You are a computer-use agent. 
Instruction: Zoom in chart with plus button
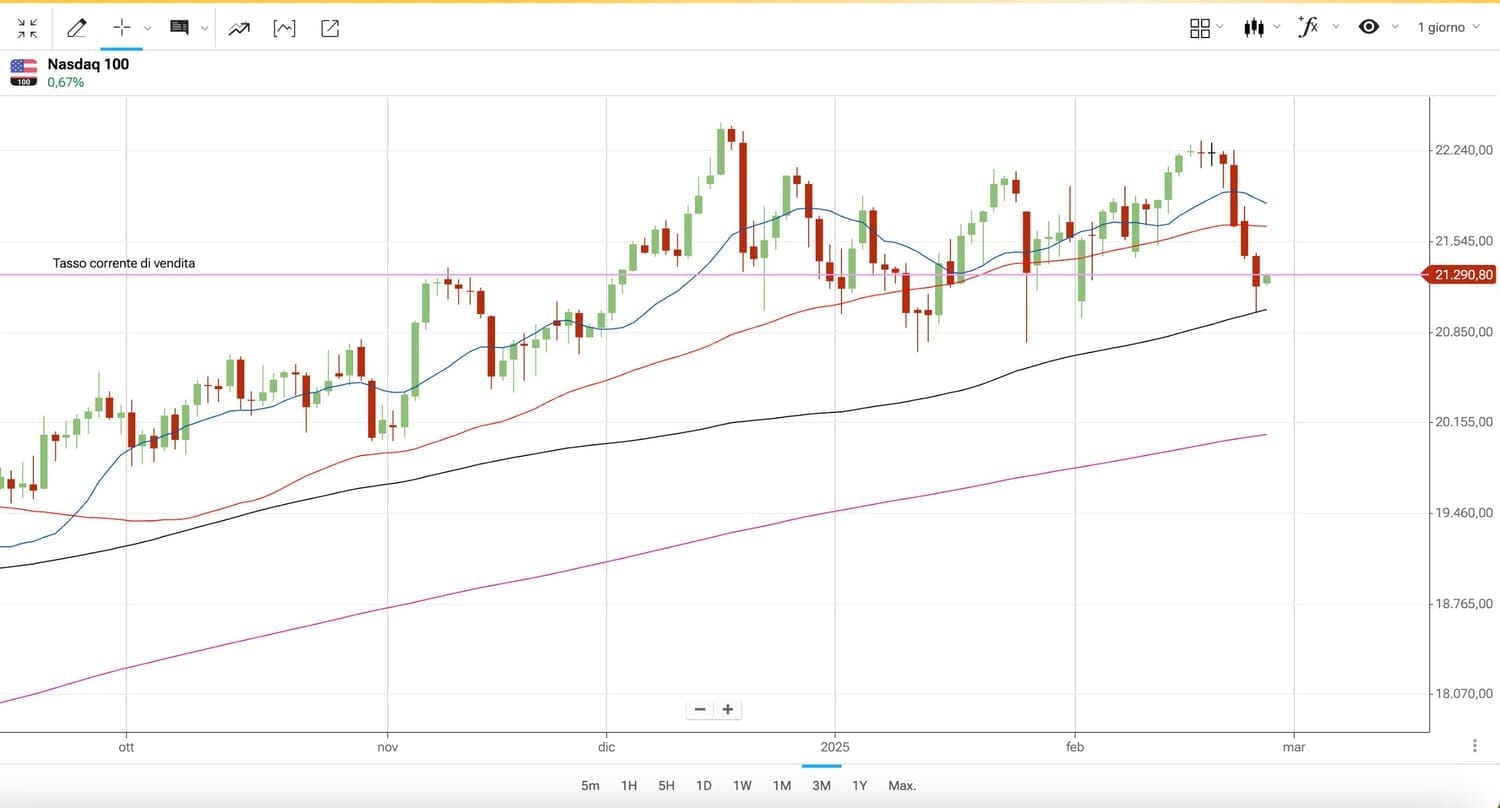coord(728,710)
